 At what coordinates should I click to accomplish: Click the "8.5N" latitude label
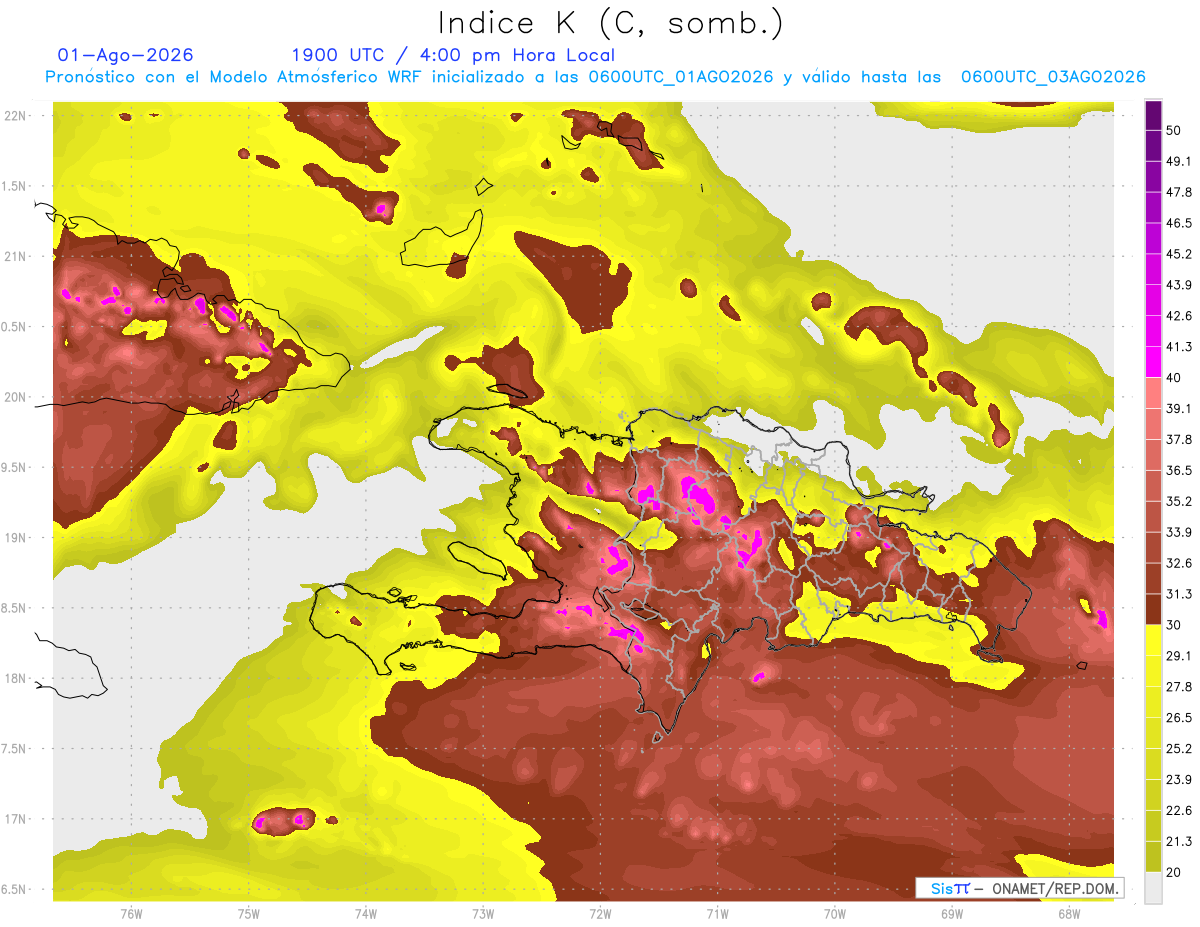(x=14, y=608)
